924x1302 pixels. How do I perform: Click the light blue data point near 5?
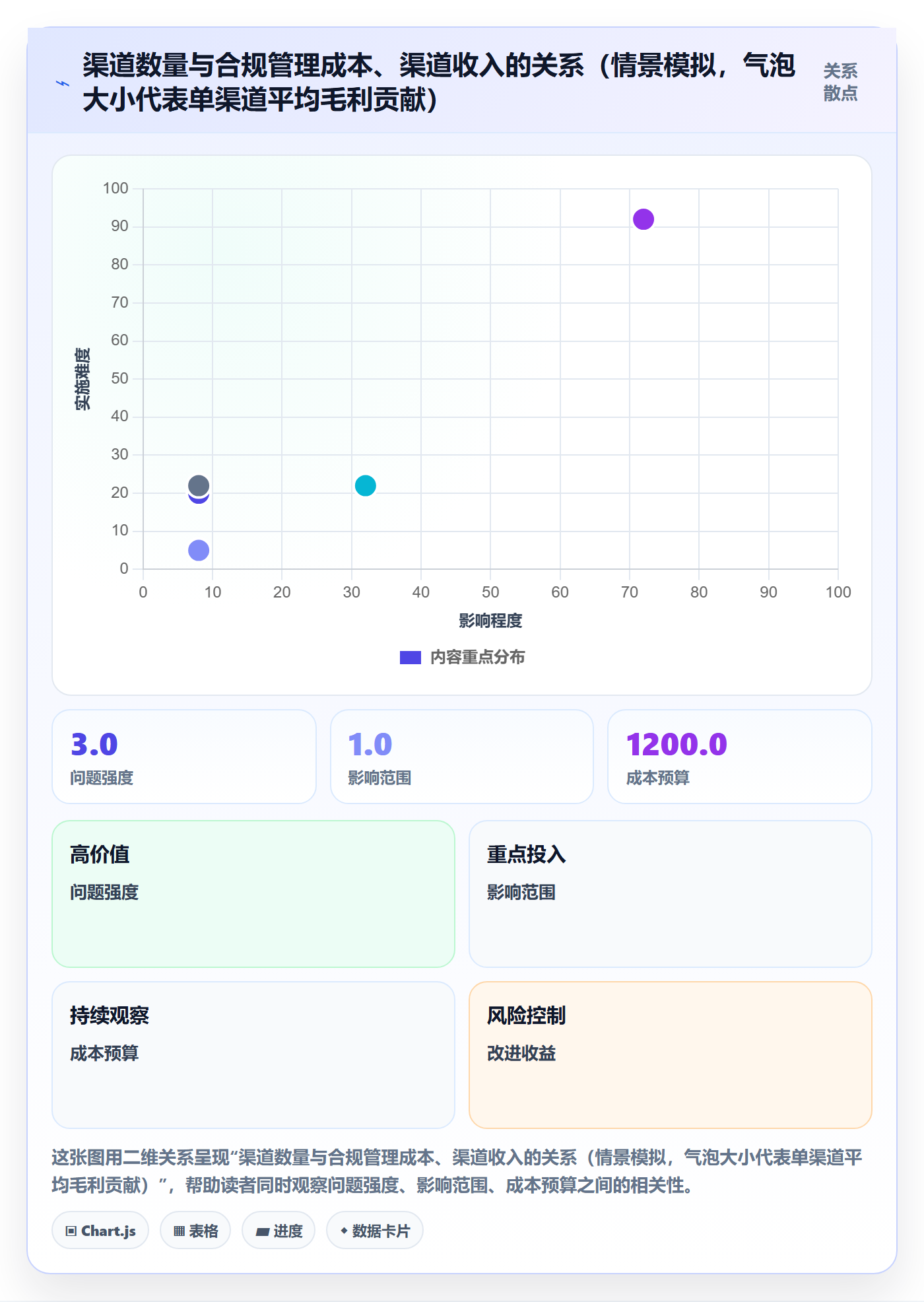tap(199, 550)
